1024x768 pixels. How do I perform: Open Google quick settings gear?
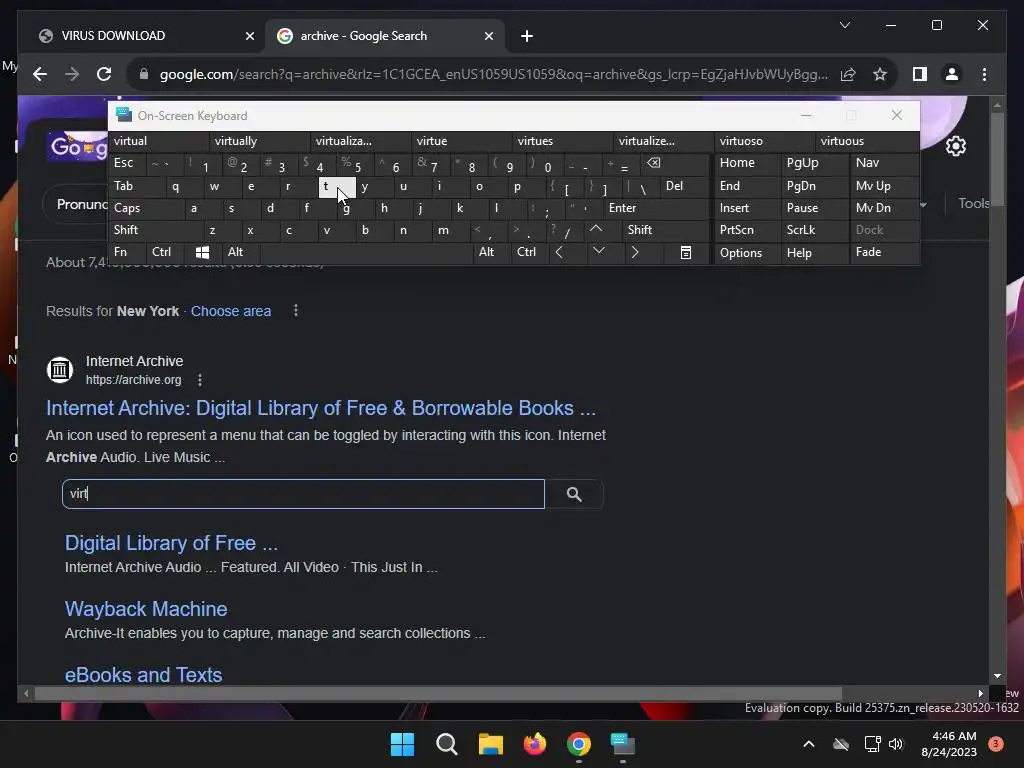coord(955,146)
